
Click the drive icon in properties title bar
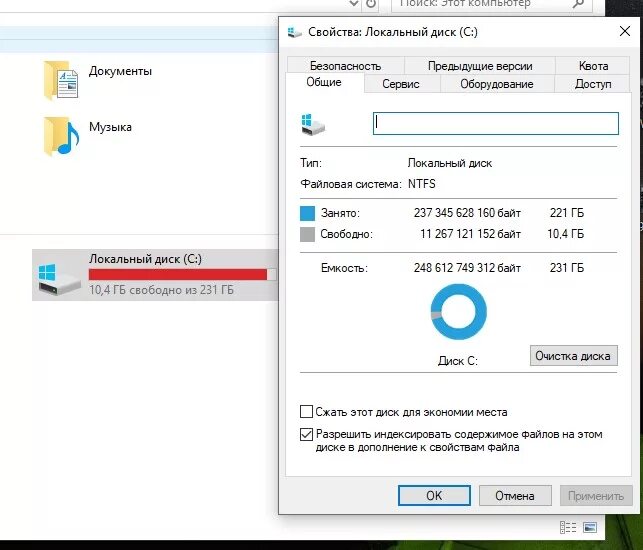click(x=294, y=32)
